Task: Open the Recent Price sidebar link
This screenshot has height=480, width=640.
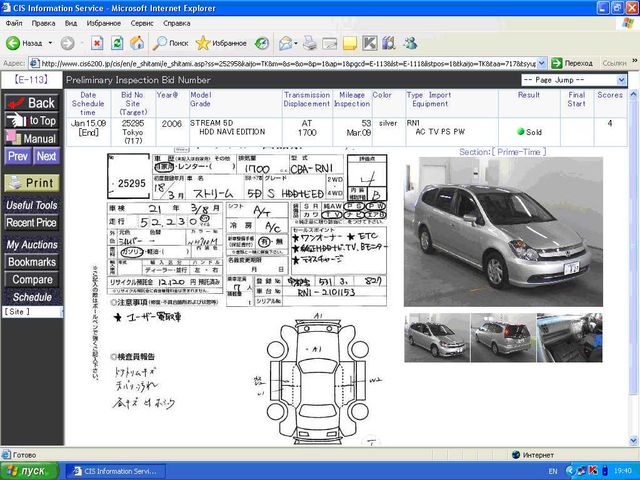Action: tap(32, 223)
